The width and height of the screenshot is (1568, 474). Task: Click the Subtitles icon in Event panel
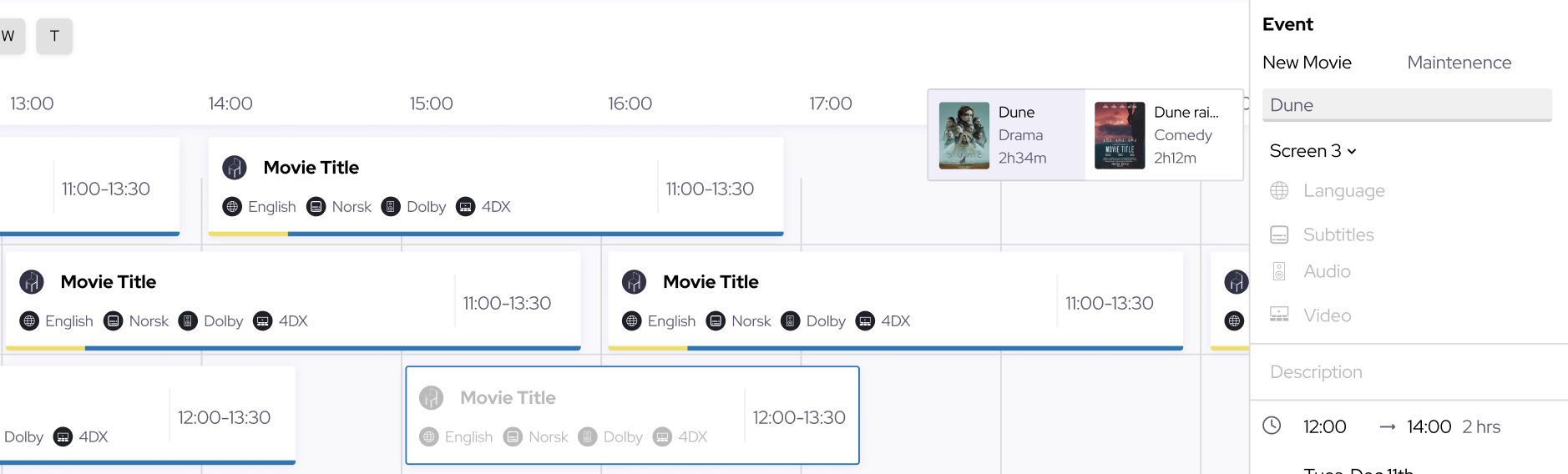pos(1279,234)
